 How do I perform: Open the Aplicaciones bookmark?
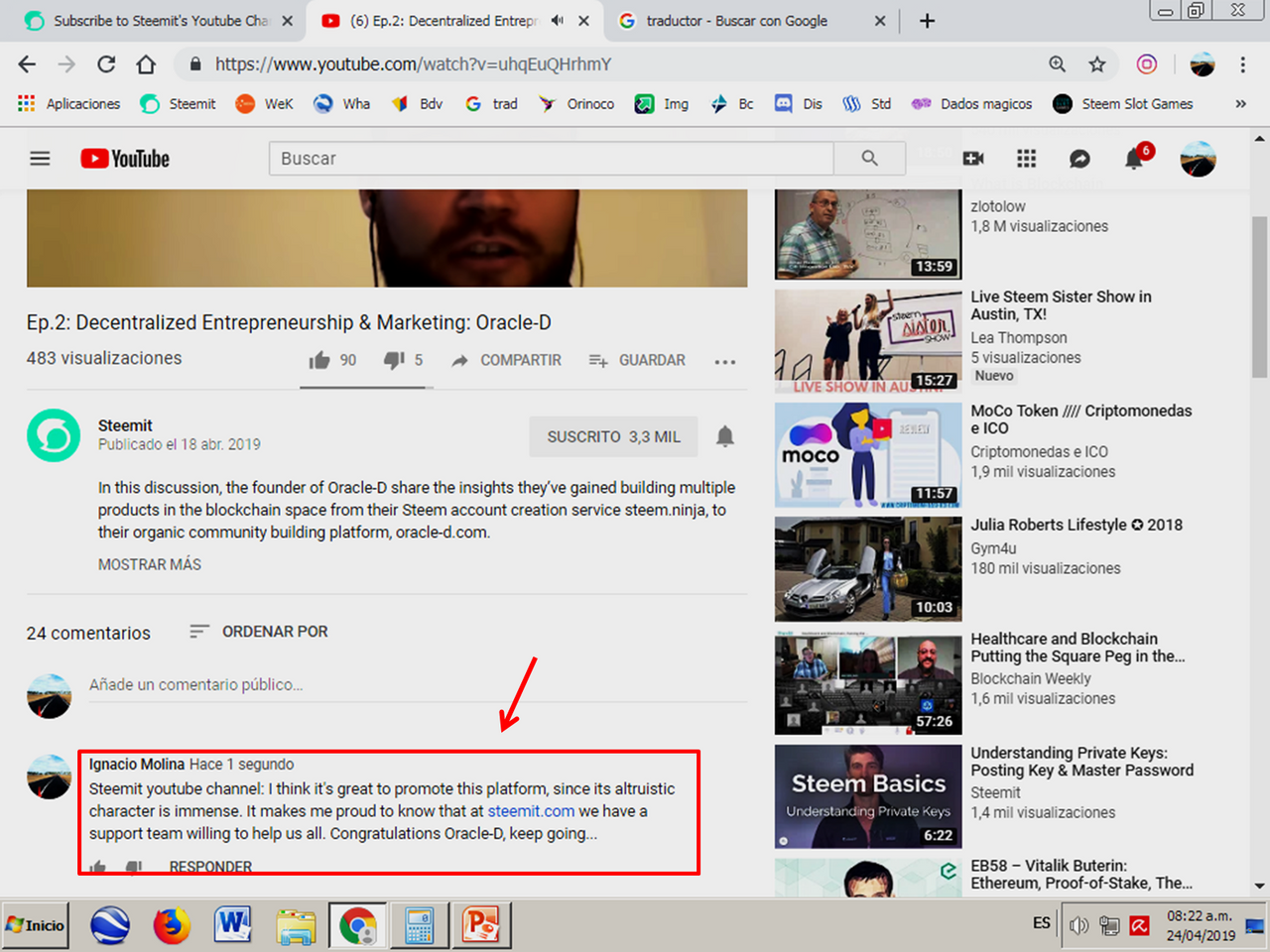(x=69, y=104)
